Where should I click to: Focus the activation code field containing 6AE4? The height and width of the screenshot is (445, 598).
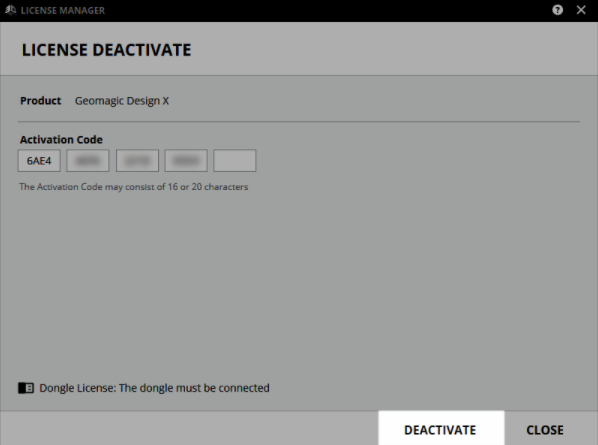coord(39,161)
